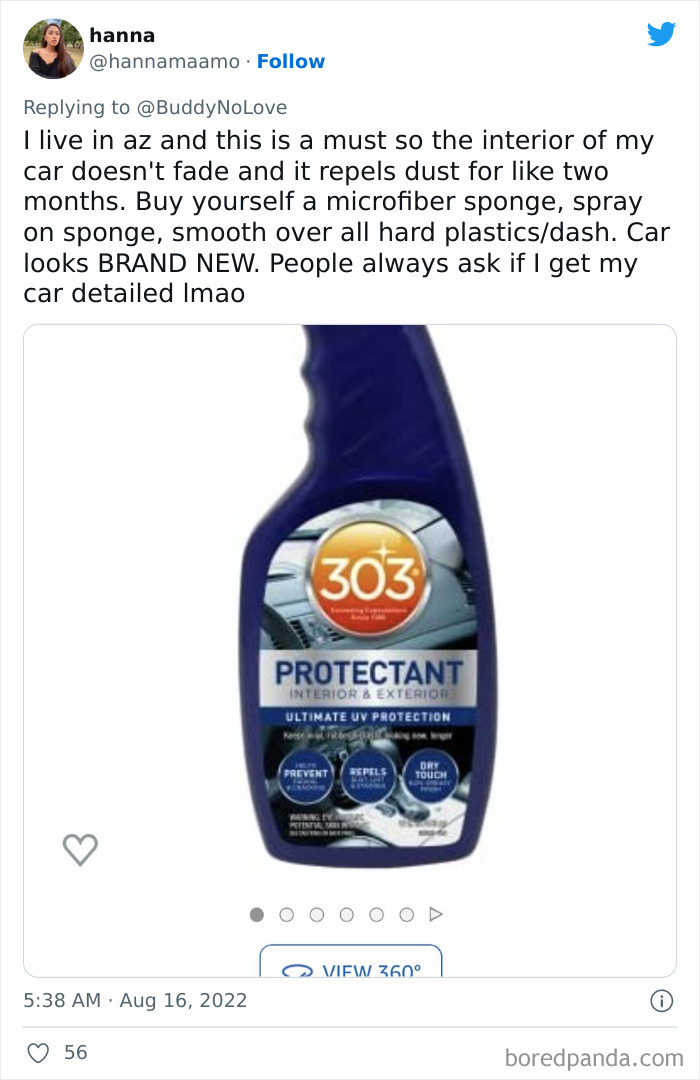
Task: Select the sixth carousel dot
Action: coord(406,914)
